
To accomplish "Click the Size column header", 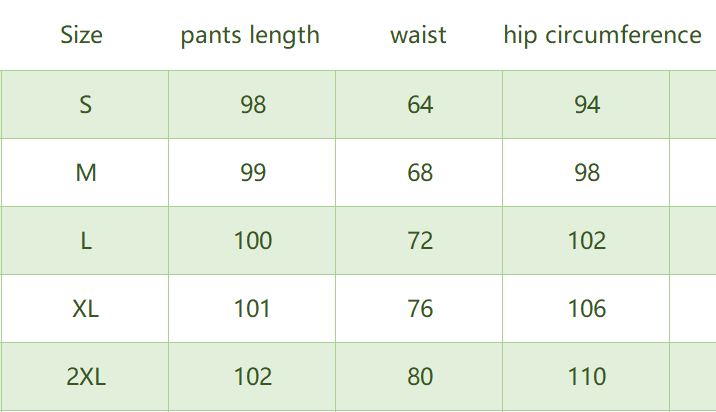I will (x=81, y=36).
